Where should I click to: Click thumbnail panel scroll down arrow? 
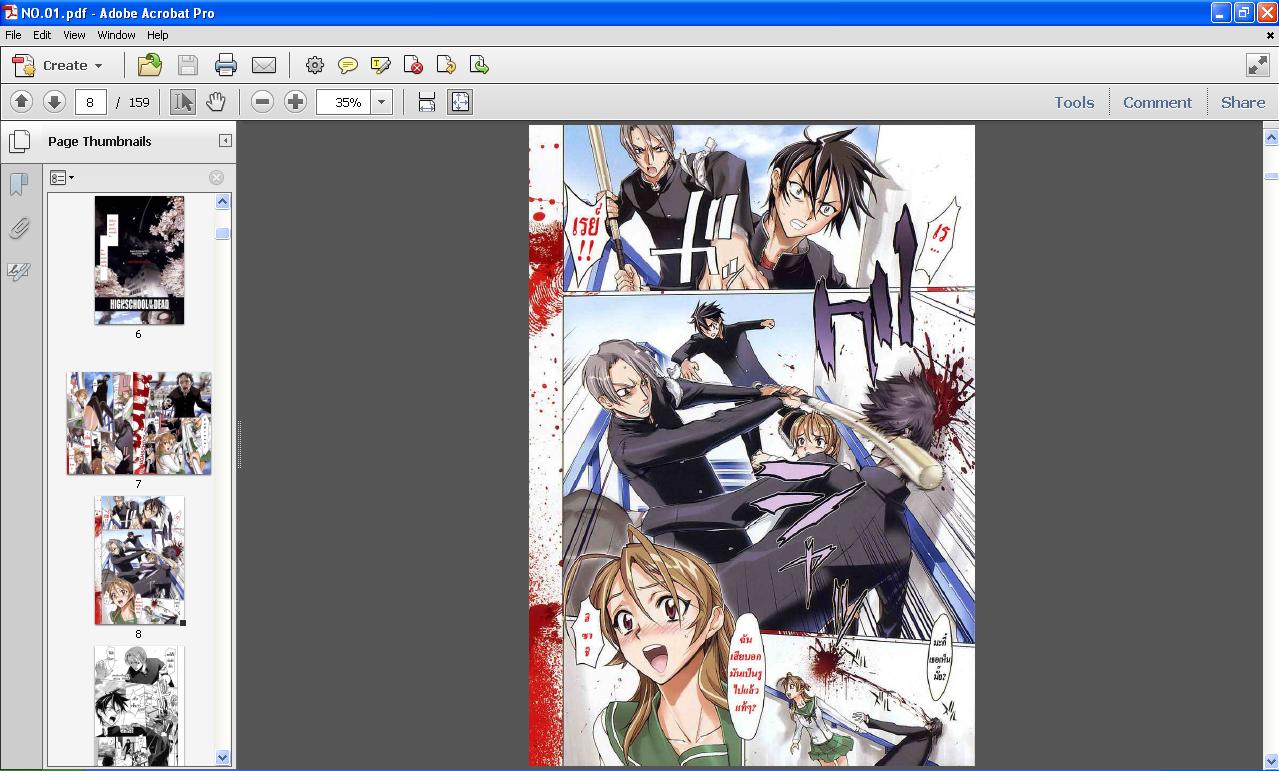222,758
